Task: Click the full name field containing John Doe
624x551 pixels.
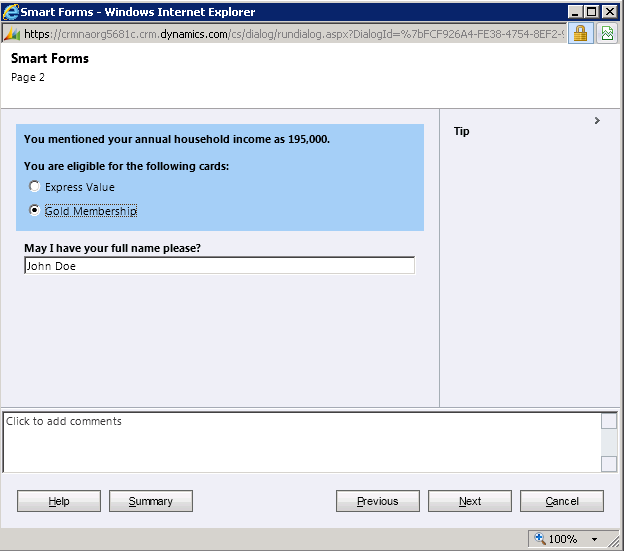Action: tap(218, 266)
